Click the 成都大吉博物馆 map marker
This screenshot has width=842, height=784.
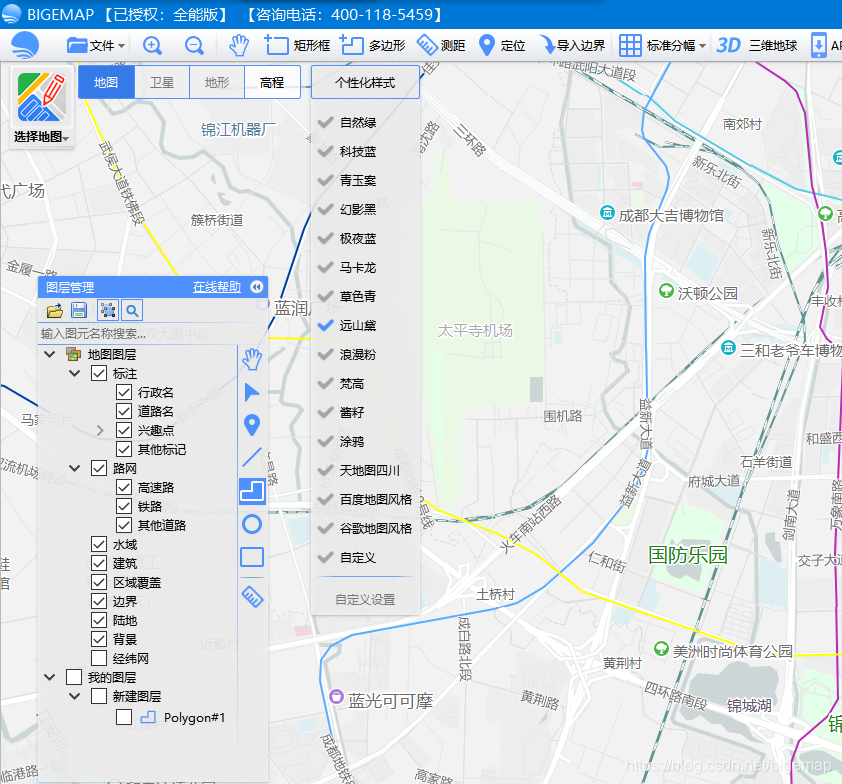pyautogui.click(x=607, y=212)
